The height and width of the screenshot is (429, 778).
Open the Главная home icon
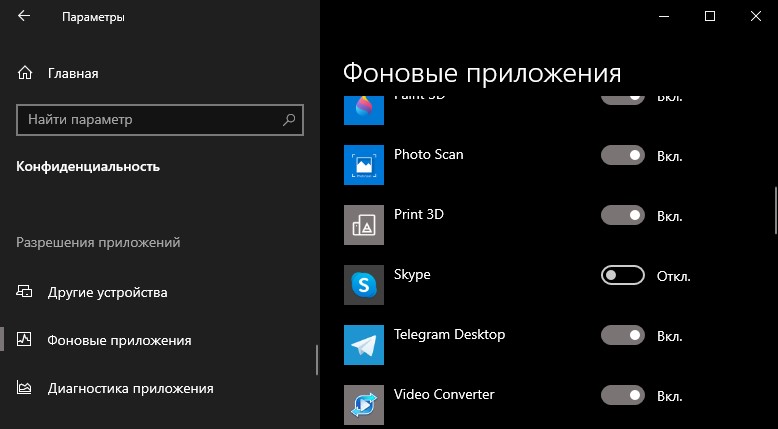tap(24, 73)
